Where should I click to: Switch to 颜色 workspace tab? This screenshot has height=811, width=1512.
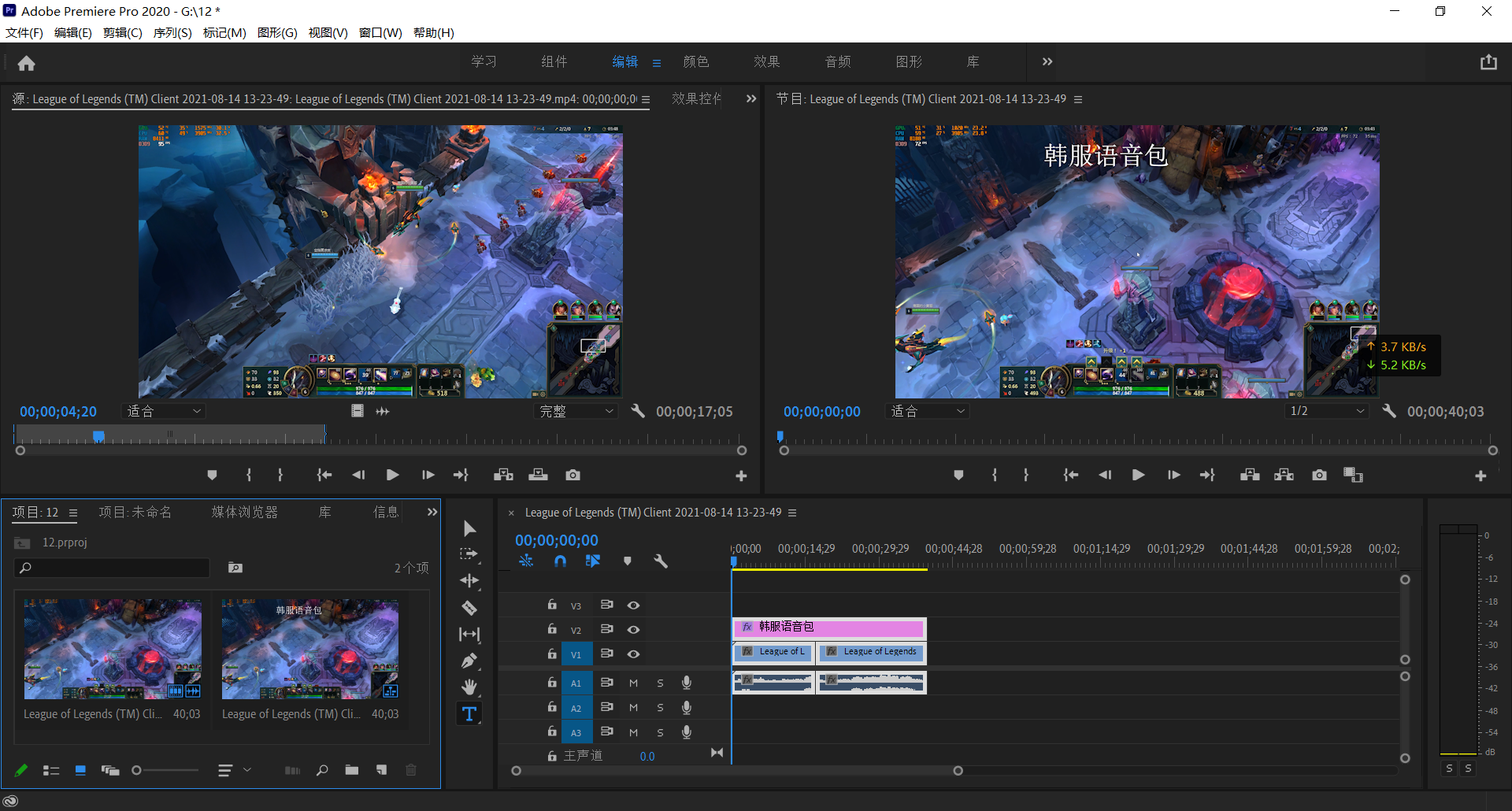pyautogui.click(x=696, y=61)
